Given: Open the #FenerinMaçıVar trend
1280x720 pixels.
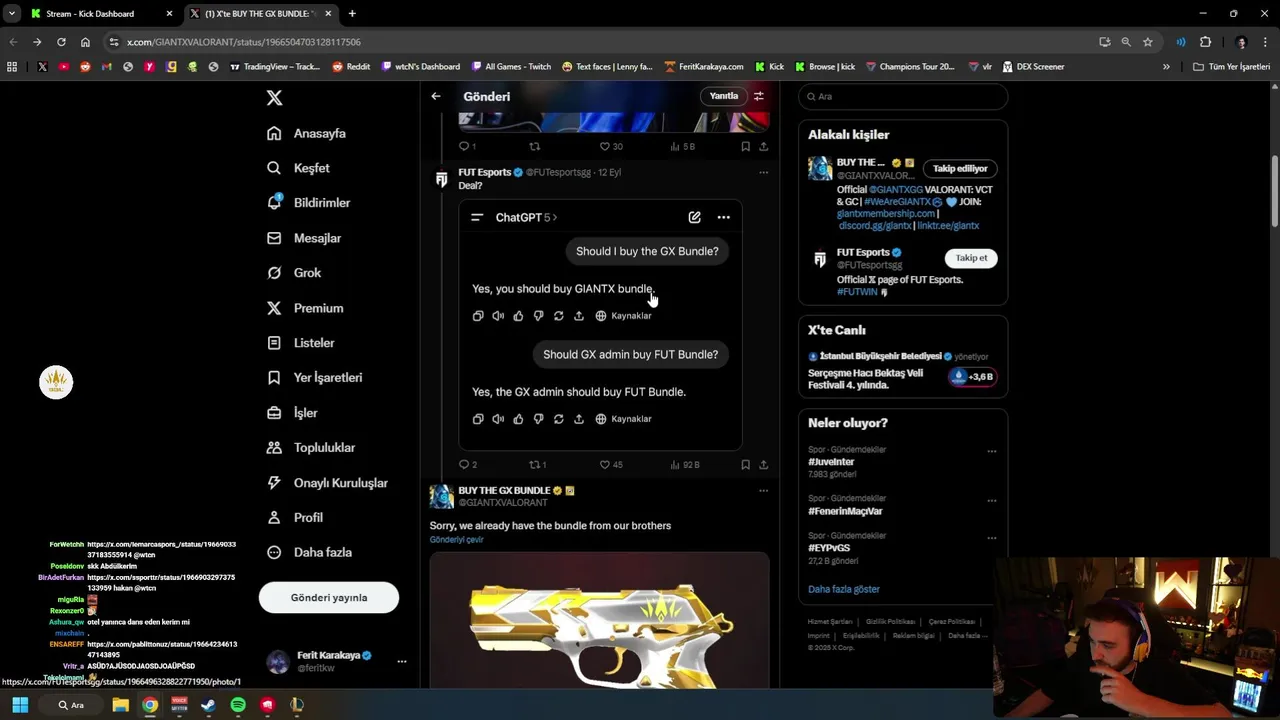Looking at the screenshot, I should [845, 511].
